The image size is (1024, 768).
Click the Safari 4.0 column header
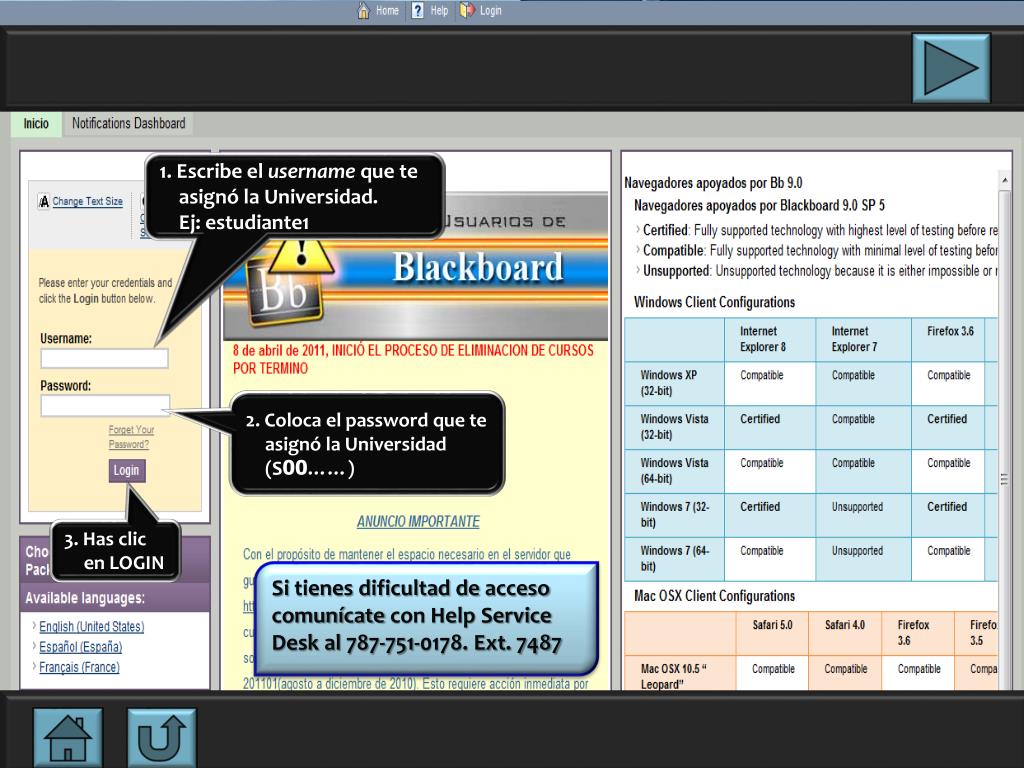pyautogui.click(x=844, y=633)
